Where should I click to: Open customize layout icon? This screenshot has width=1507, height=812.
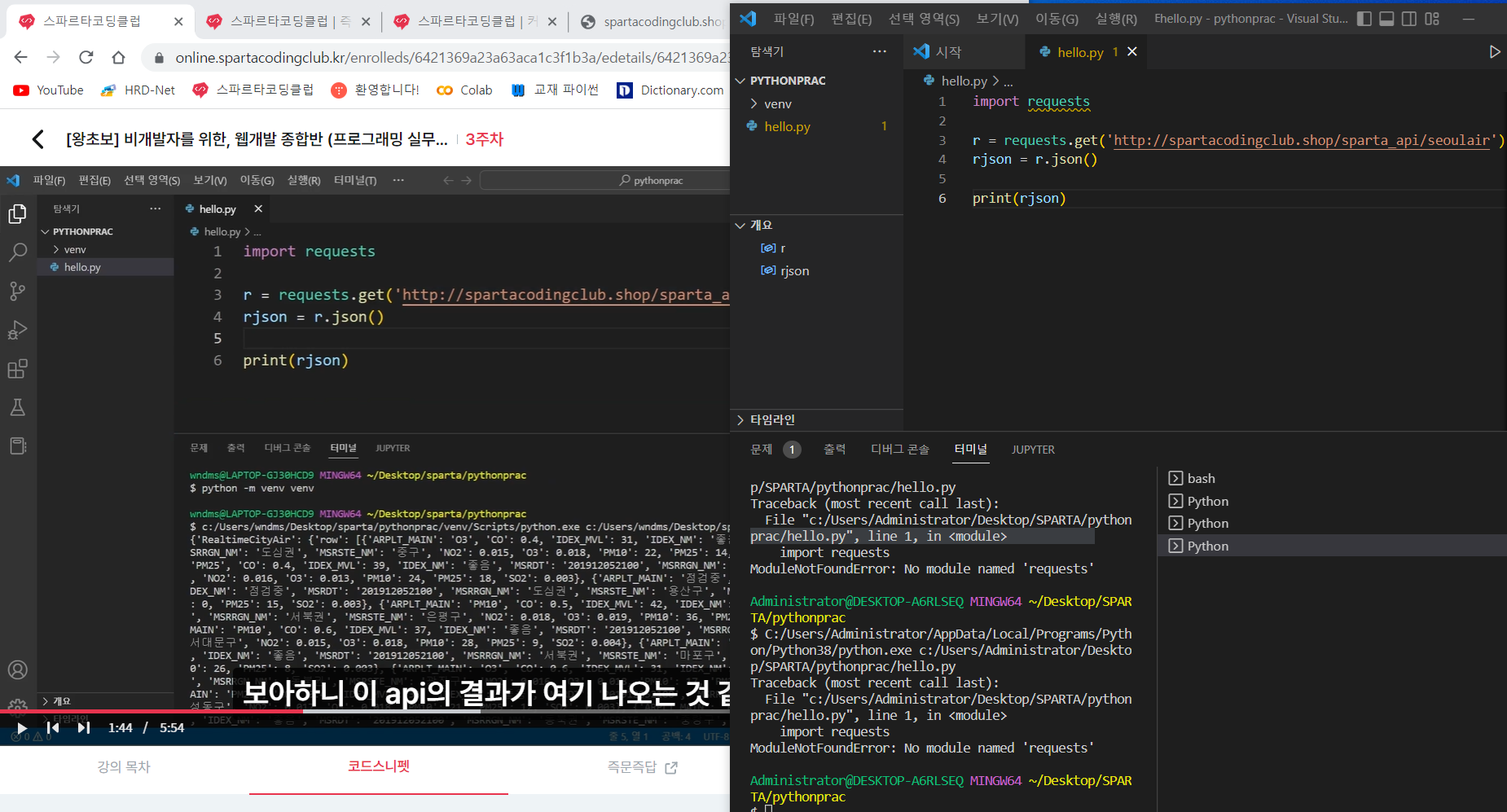tap(1432, 19)
